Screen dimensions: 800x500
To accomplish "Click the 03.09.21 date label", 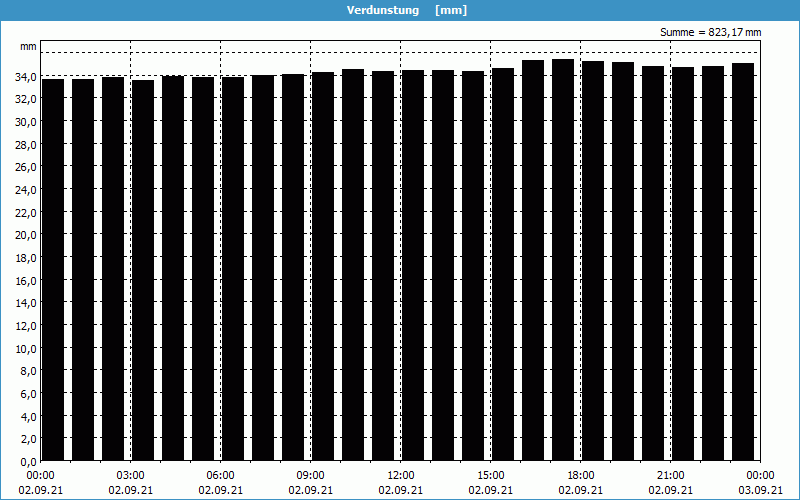I will click(x=760, y=490).
